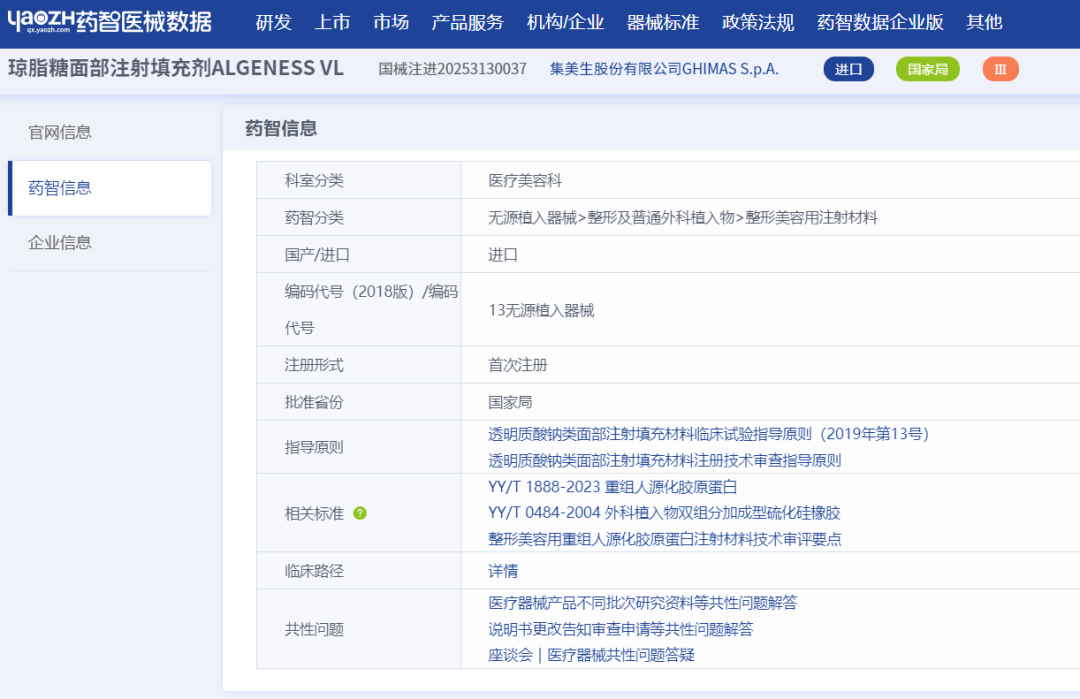
Task: Click the green 国家局 badge
Action: (928, 69)
